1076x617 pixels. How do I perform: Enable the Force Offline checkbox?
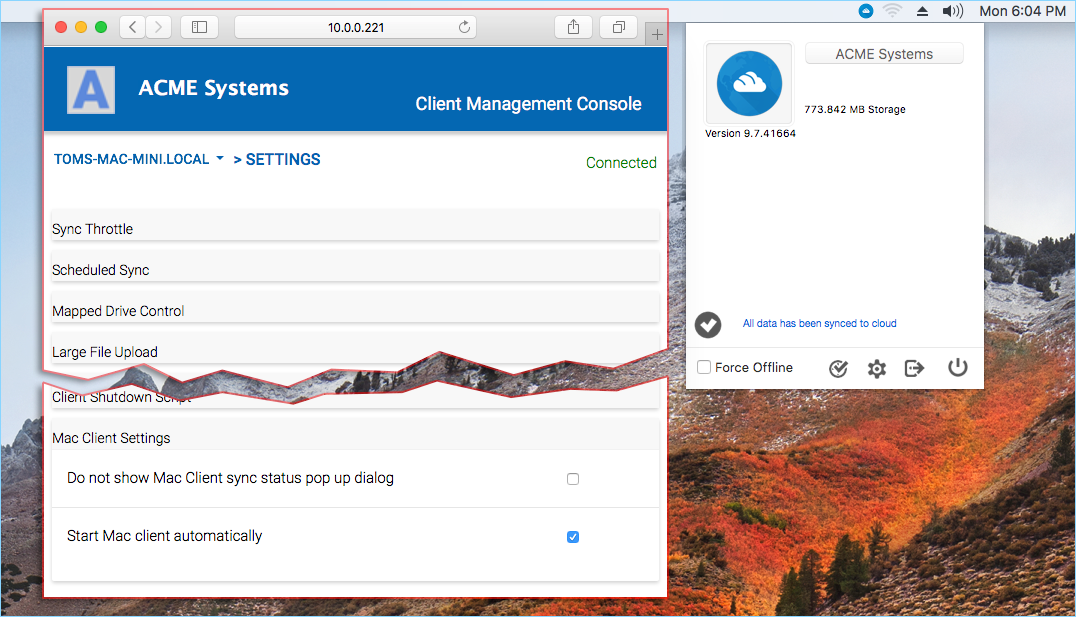tap(704, 367)
